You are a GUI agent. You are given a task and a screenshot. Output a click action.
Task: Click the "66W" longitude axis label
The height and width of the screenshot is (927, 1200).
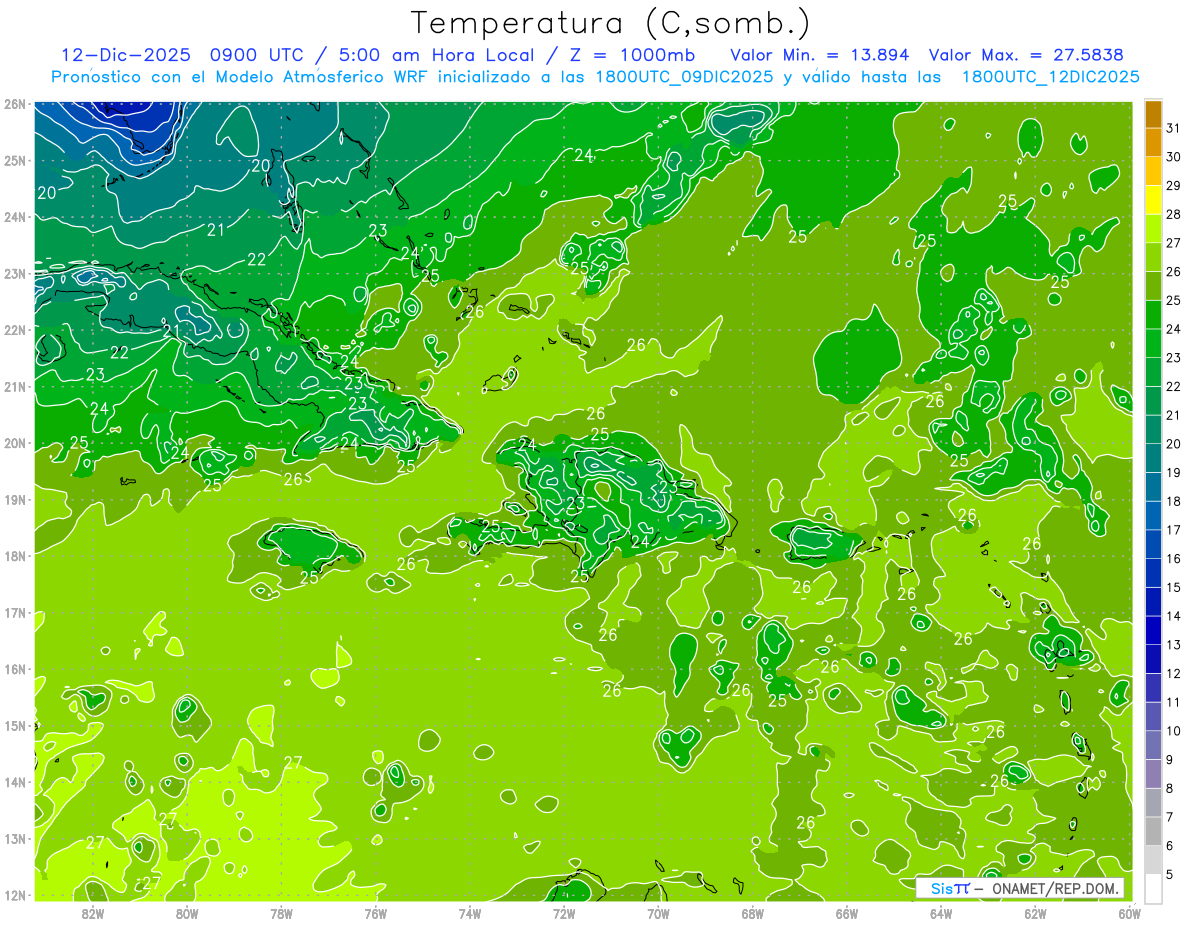click(847, 912)
